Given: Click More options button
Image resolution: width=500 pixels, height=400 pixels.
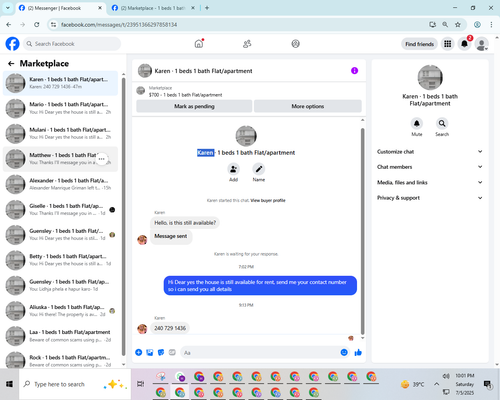Looking at the screenshot, I should pyautogui.click(x=308, y=106).
